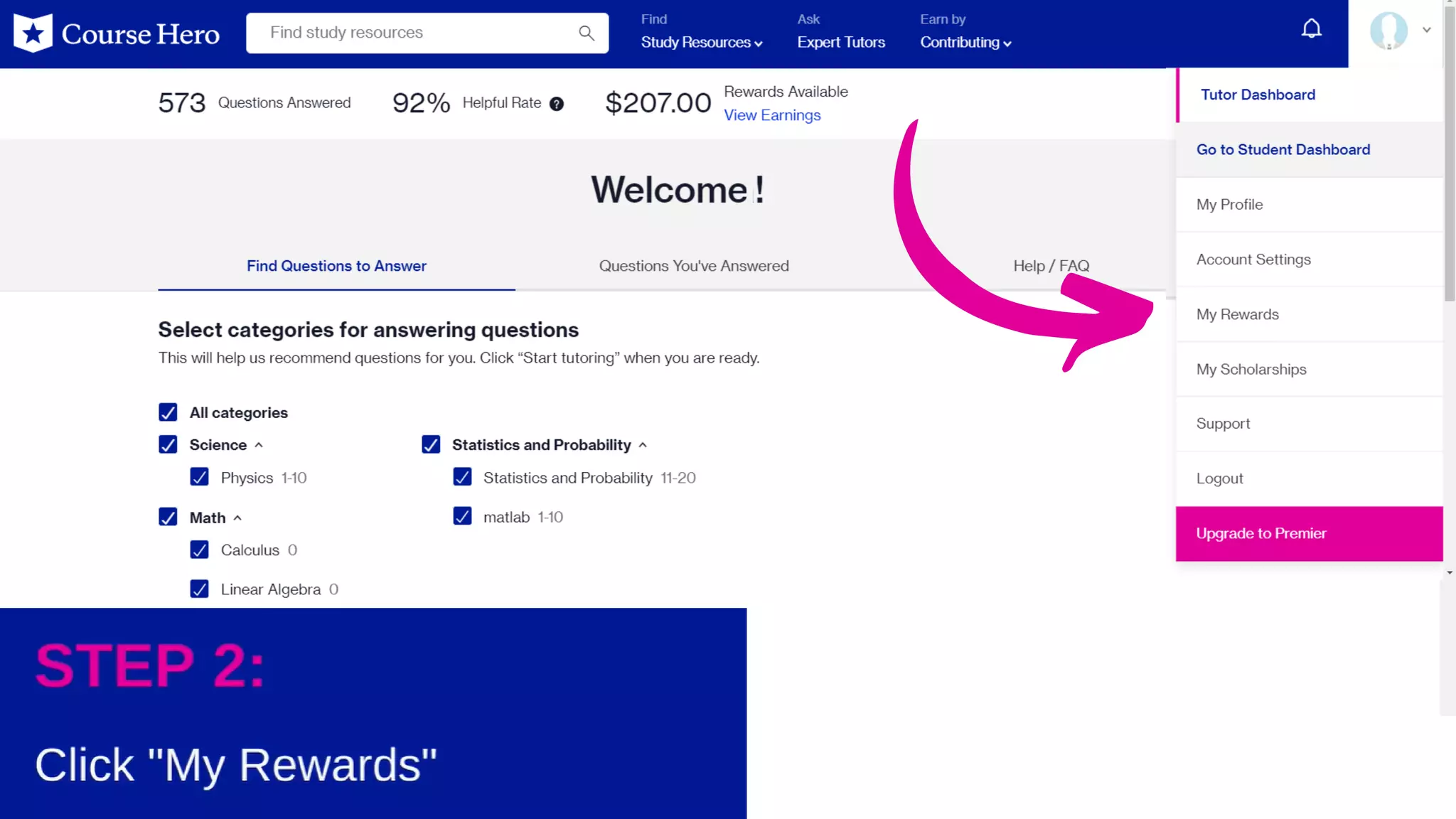Click the Course Hero star logo
Screen dimensions: 1456x819
click(x=33, y=33)
